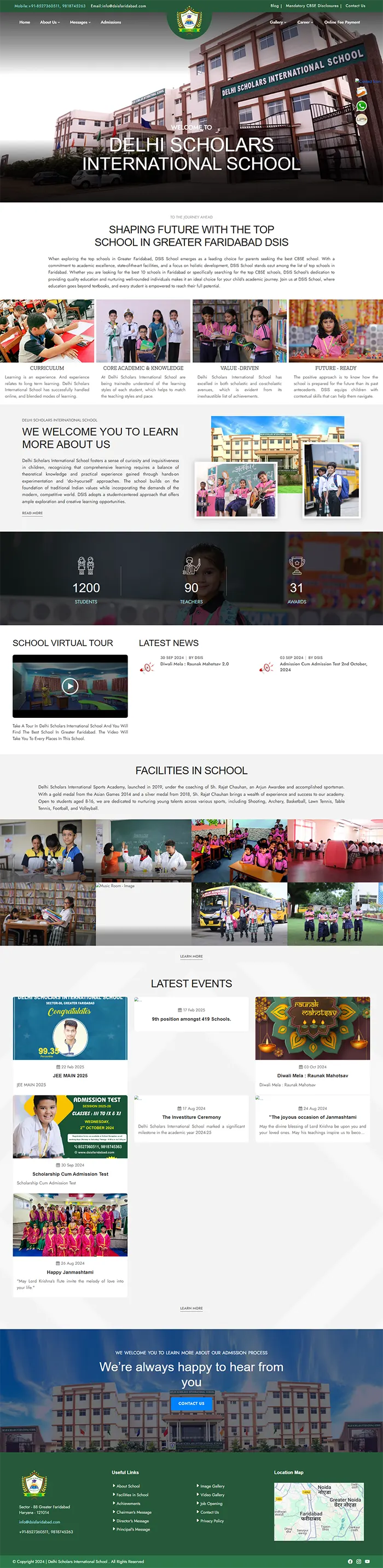Open Principal's Message footer link
The width and height of the screenshot is (383, 1568).
point(133,1529)
